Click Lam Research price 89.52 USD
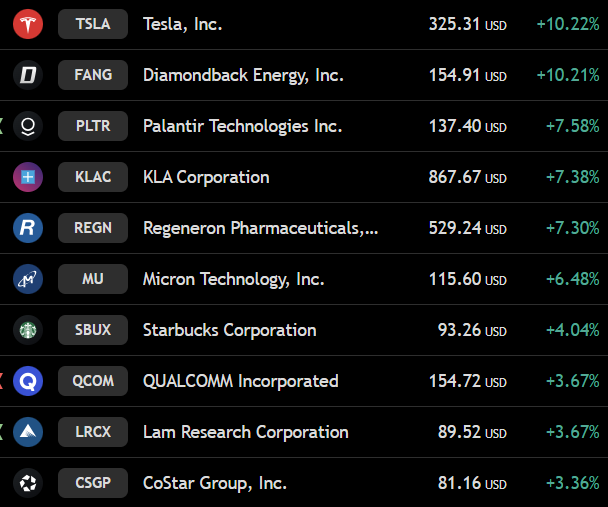The image size is (608, 507). 472,432
